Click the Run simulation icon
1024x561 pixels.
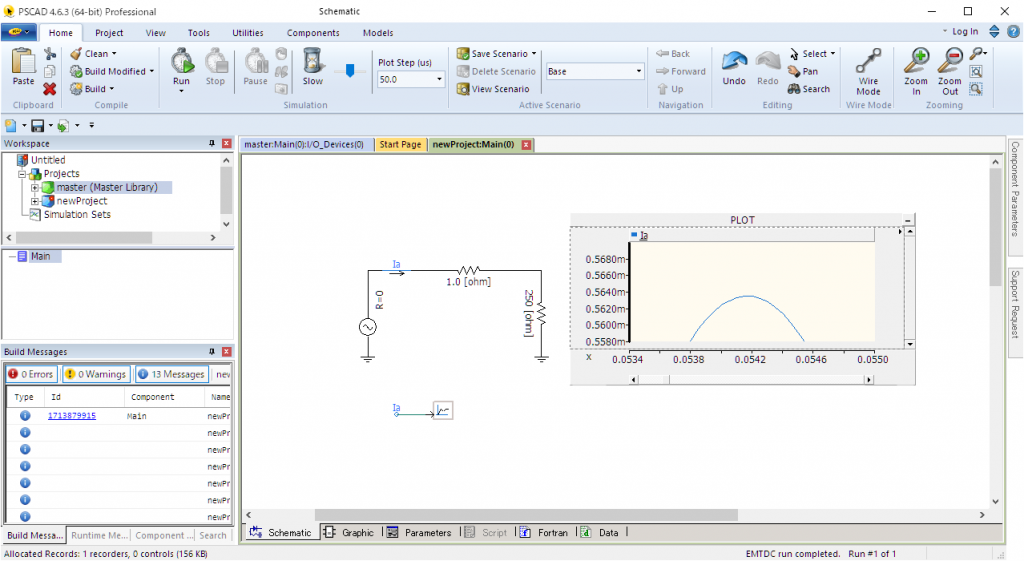[181, 62]
